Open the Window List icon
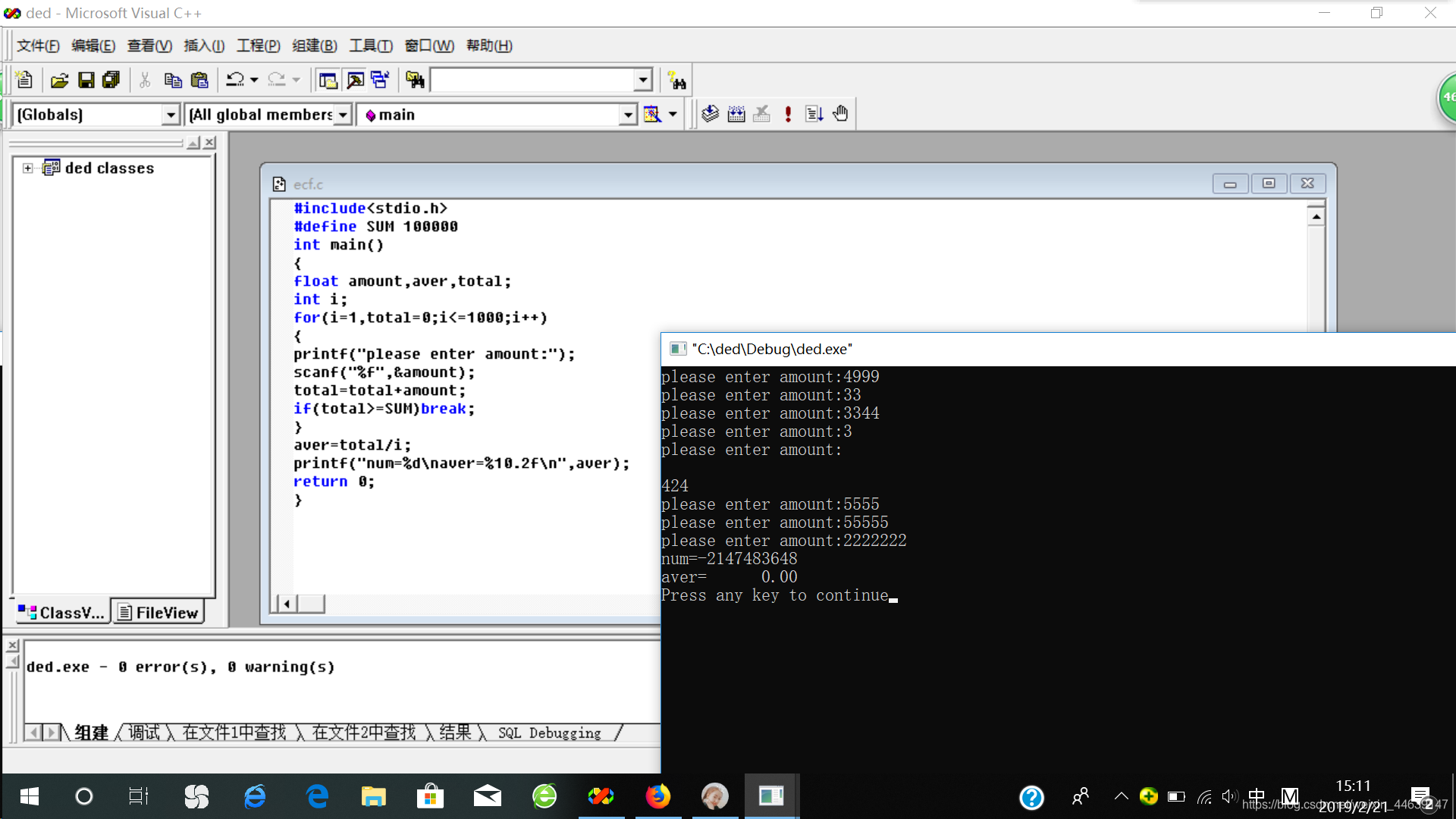 [380, 80]
